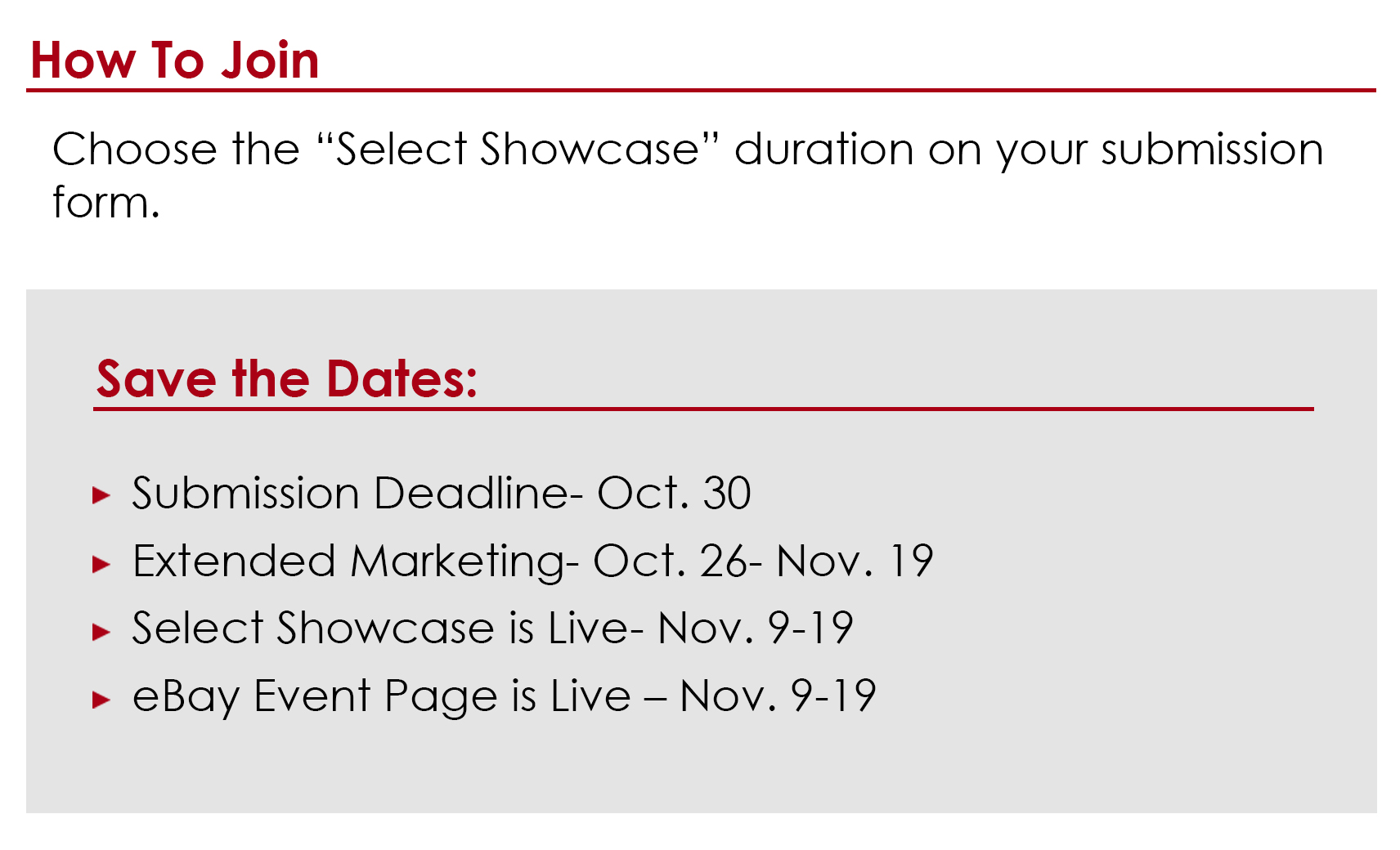Click the quoted phrase "Select Showcase" in the instructions
Screen dimensions: 1400x850
coord(518,150)
